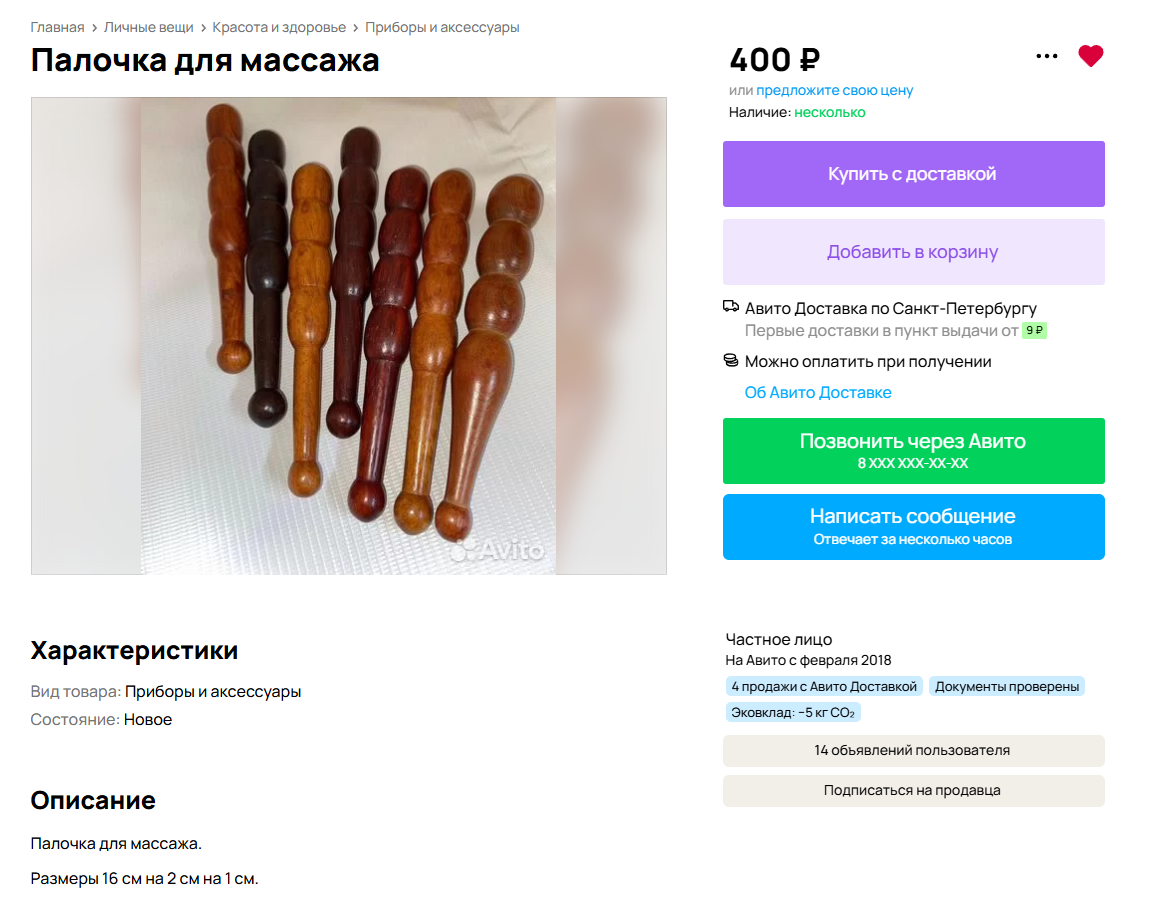Open the massage sticks product photo
The height and width of the screenshot is (899, 1163).
[349, 336]
